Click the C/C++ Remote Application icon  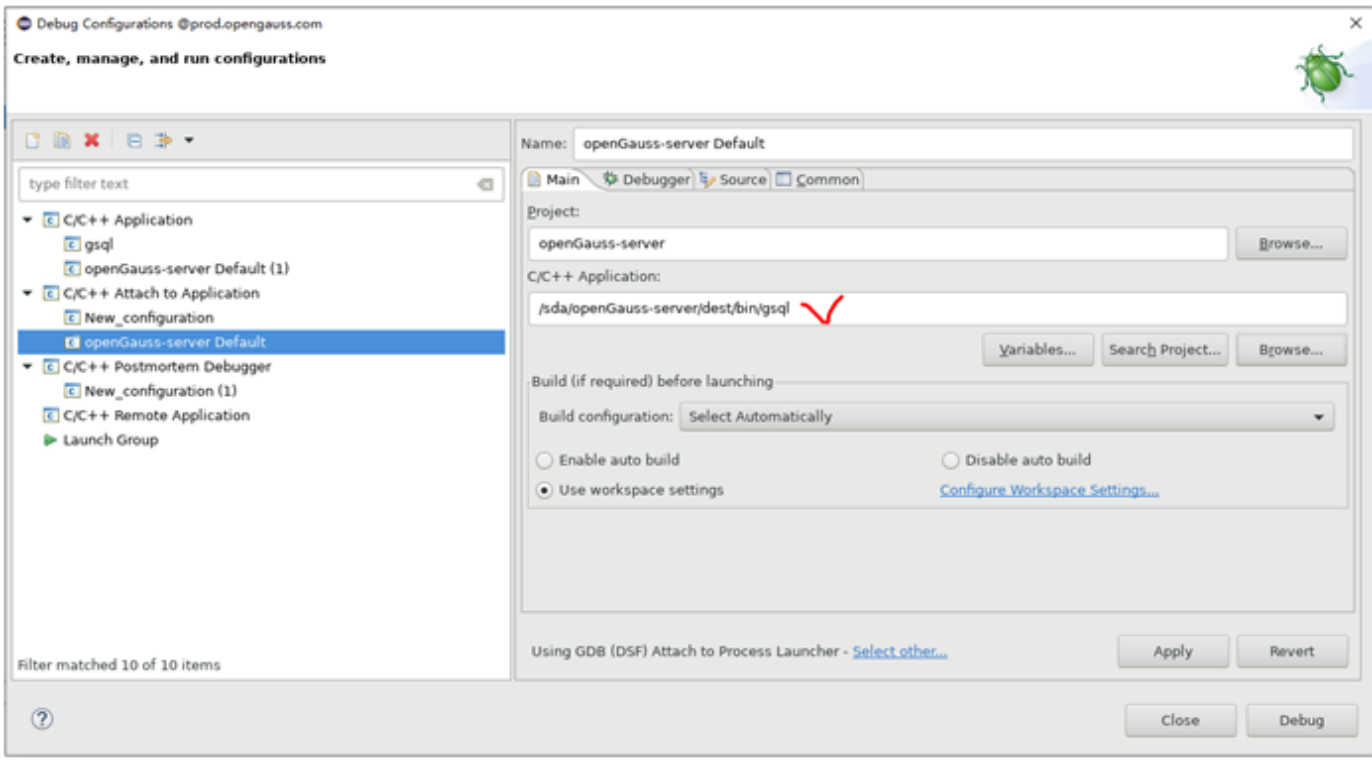coord(51,416)
